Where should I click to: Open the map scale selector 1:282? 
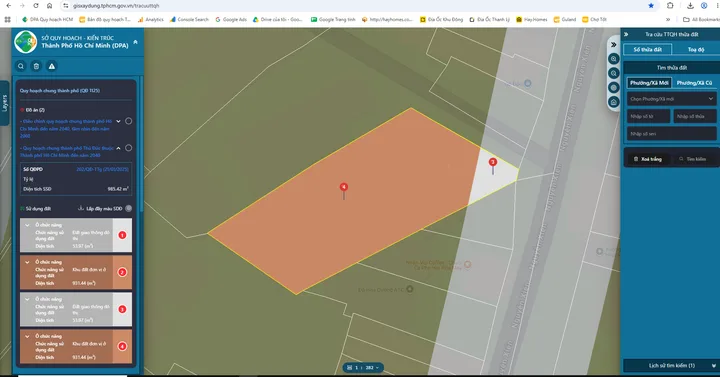tap(364, 367)
